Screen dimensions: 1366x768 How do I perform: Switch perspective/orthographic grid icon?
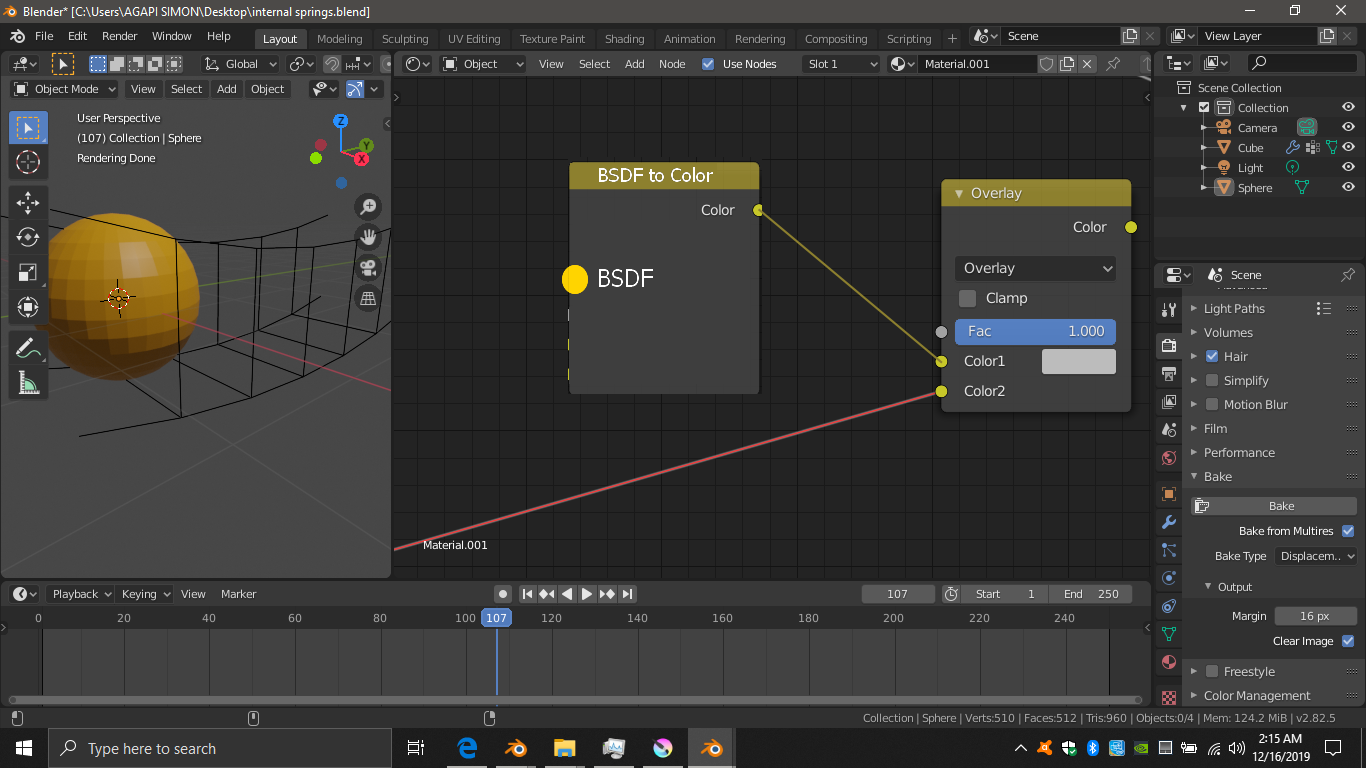pos(369,298)
